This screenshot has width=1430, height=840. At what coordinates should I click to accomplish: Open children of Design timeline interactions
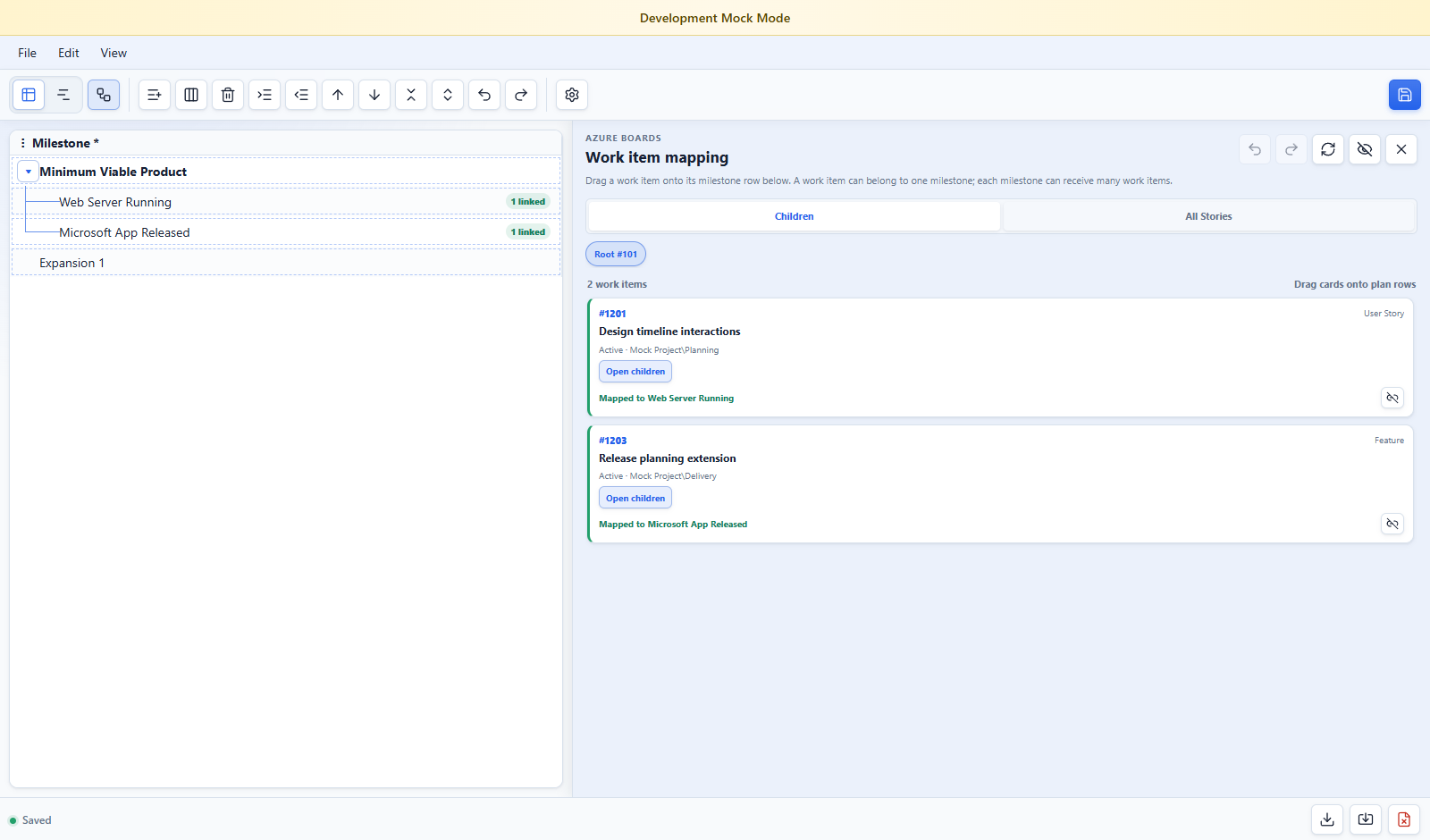click(x=635, y=372)
